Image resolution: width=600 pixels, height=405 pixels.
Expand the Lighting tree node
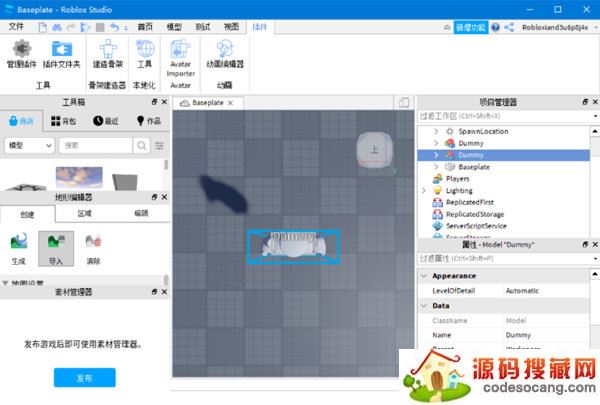424,191
